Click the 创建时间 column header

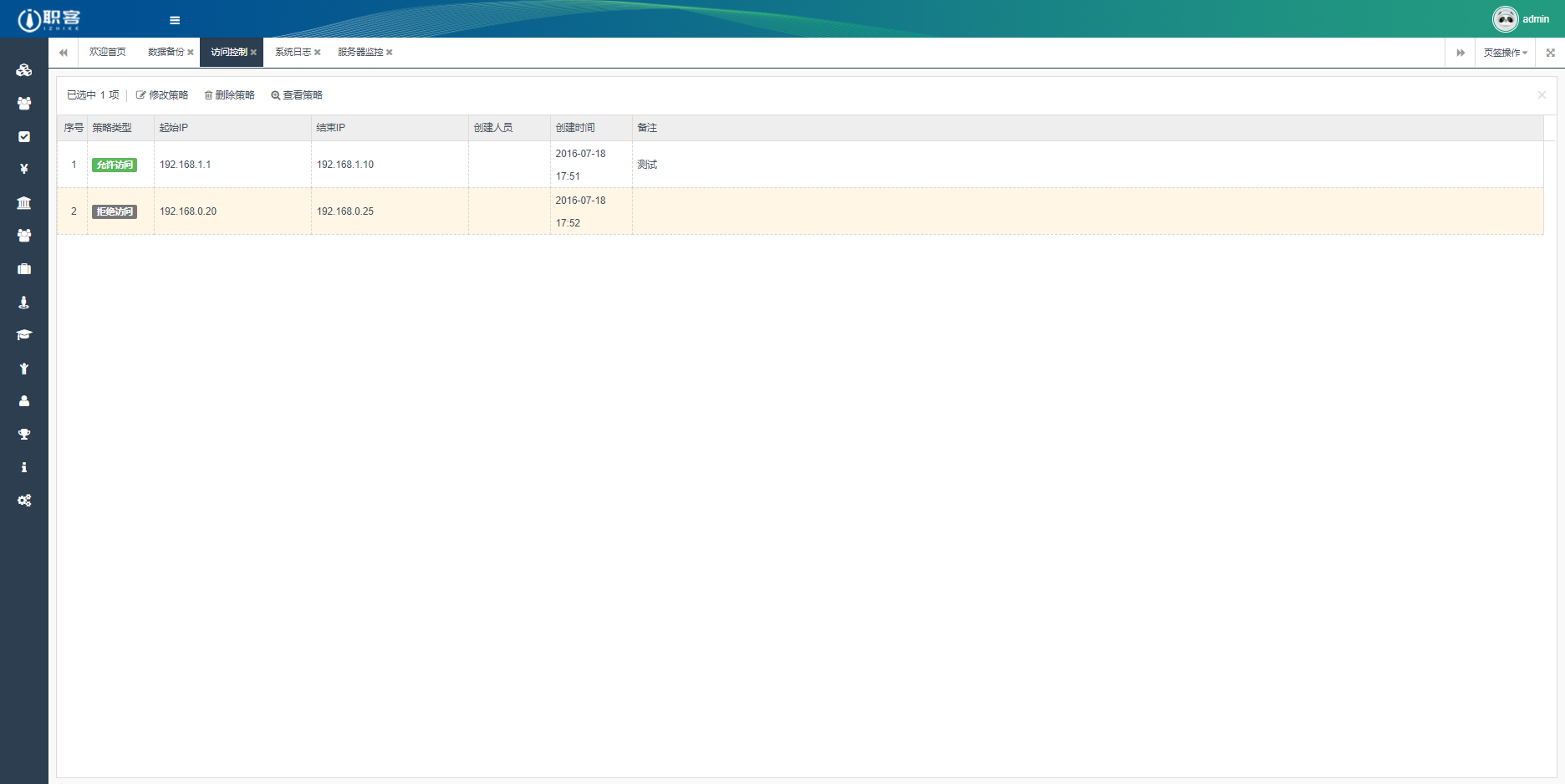[x=591, y=128]
